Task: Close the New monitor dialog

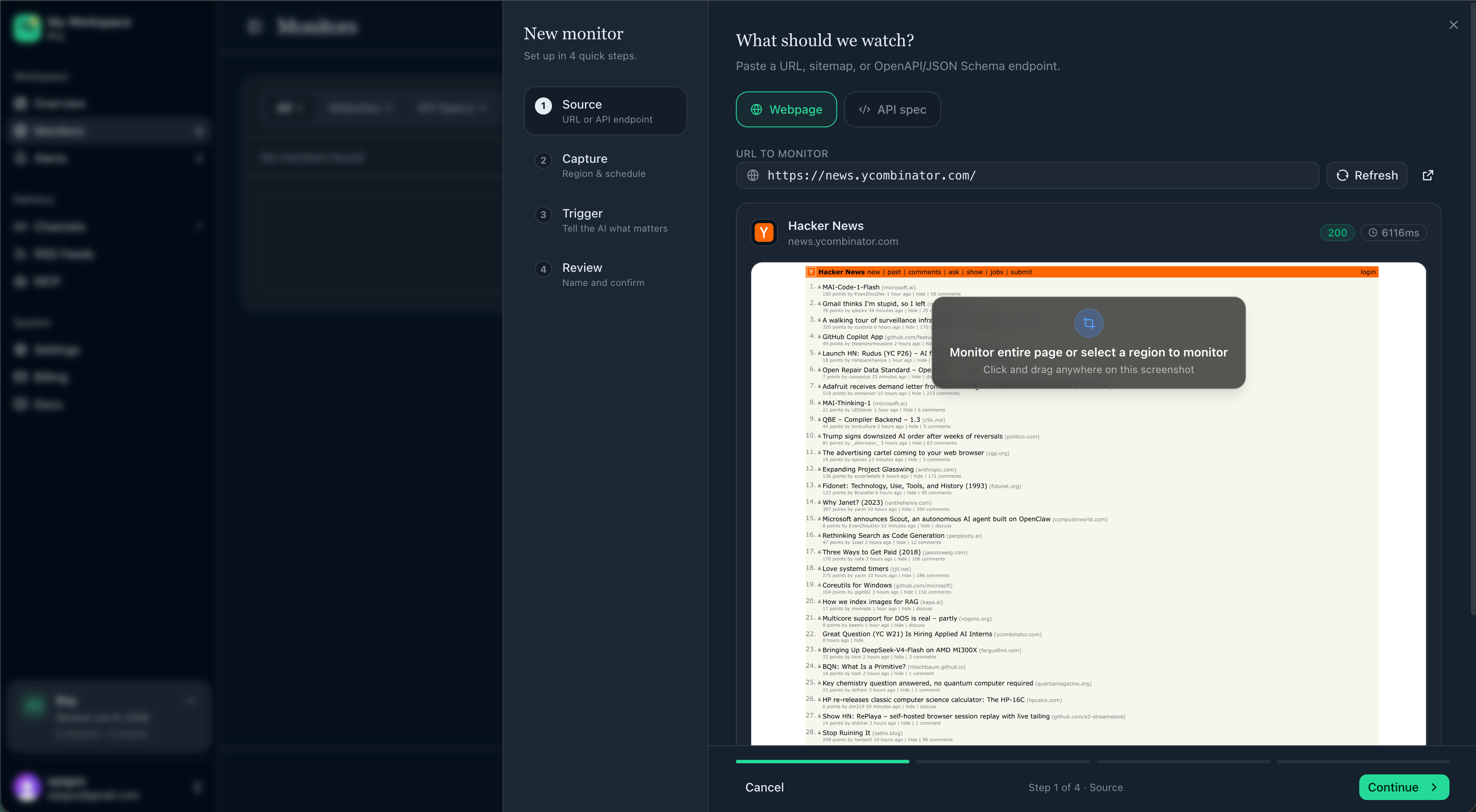Action: [x=1453, y=25]
